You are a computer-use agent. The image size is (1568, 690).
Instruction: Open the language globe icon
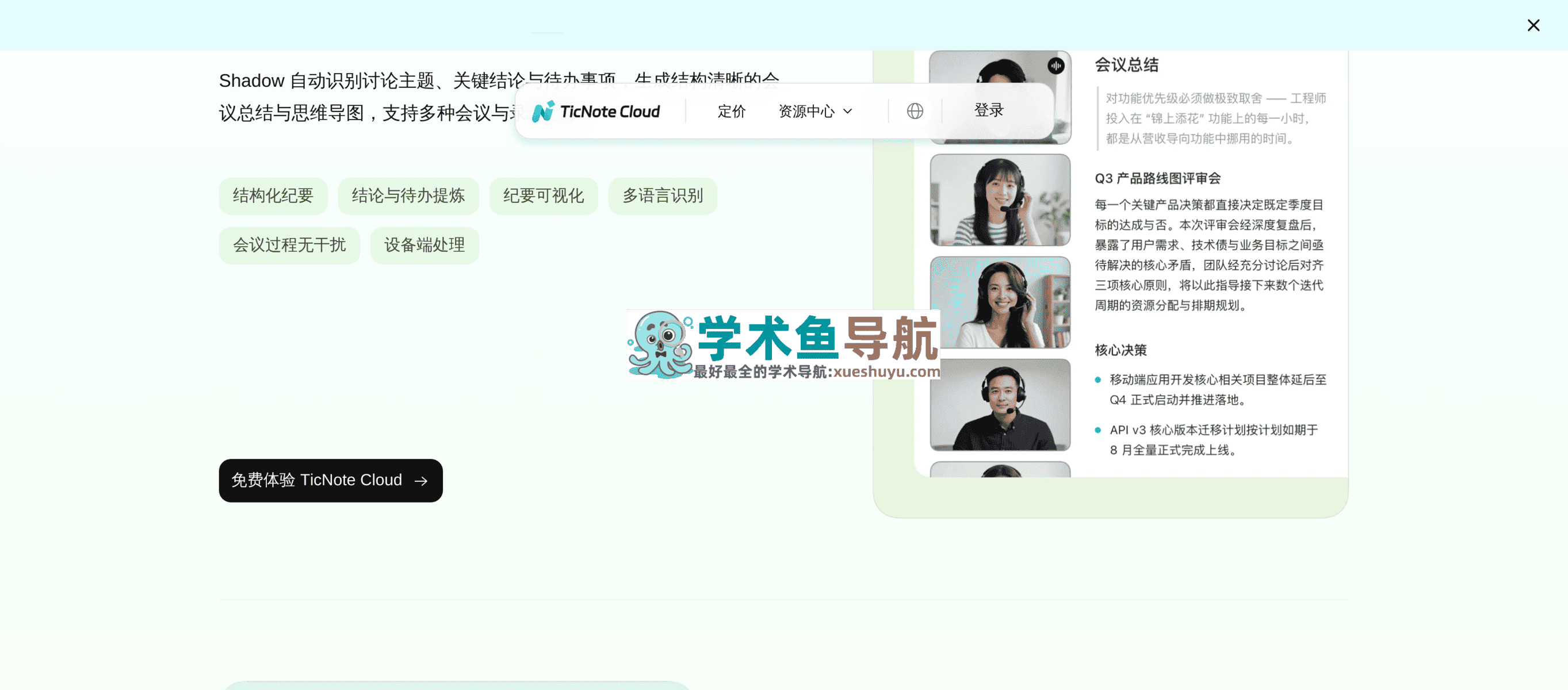[914, 112]
